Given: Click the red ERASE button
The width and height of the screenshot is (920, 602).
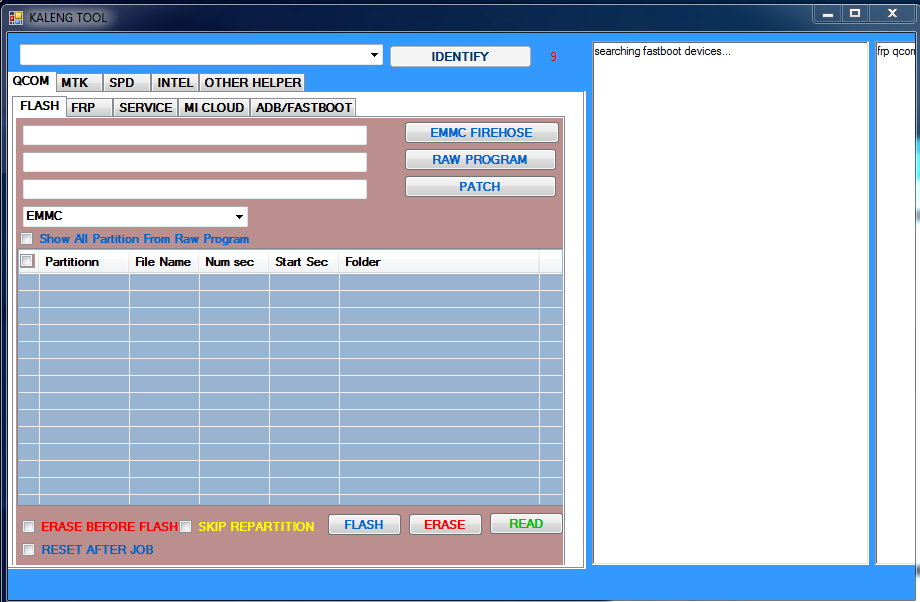Looking at the screenshot, I should (x=445, y=525).
